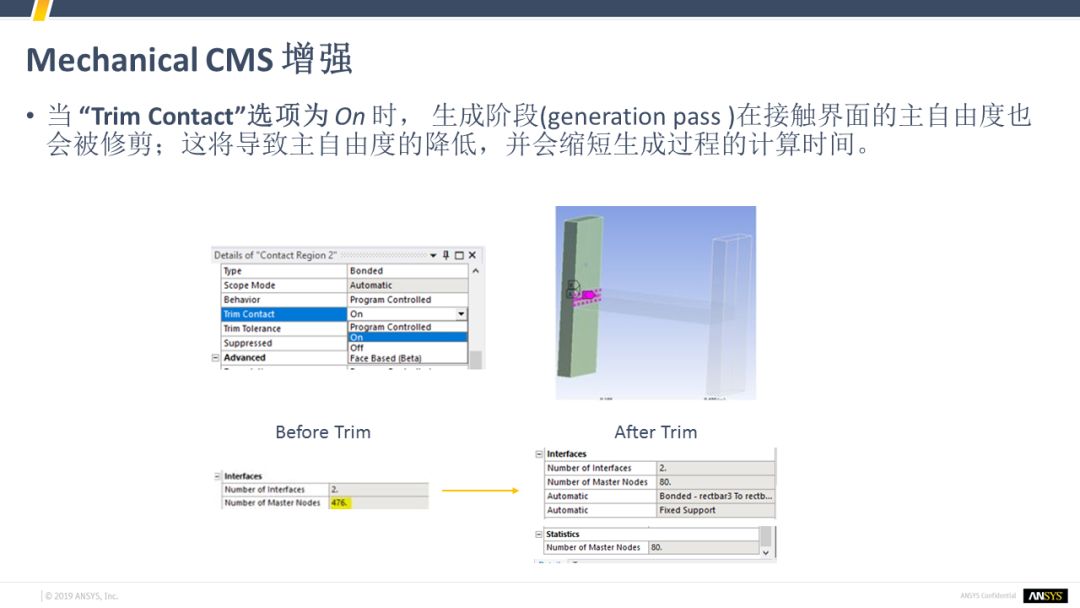Click the Advanced section header label

245,358
